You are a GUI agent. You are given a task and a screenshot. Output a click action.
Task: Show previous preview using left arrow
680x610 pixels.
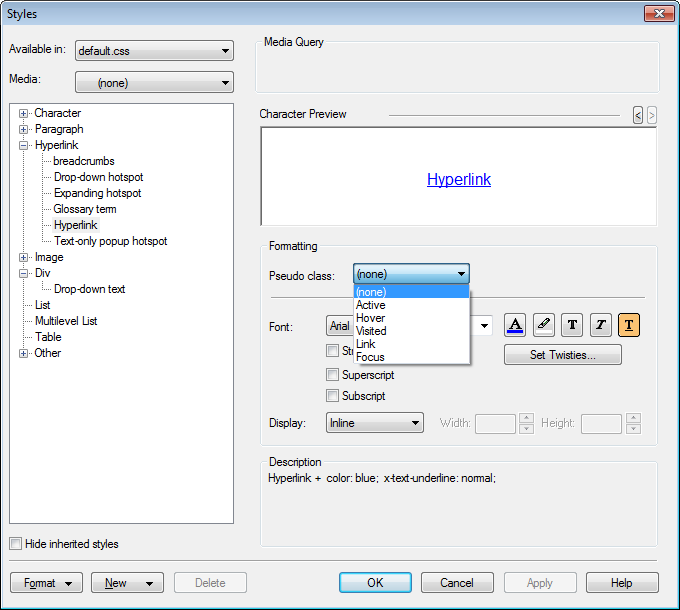[x=638, y=116]
